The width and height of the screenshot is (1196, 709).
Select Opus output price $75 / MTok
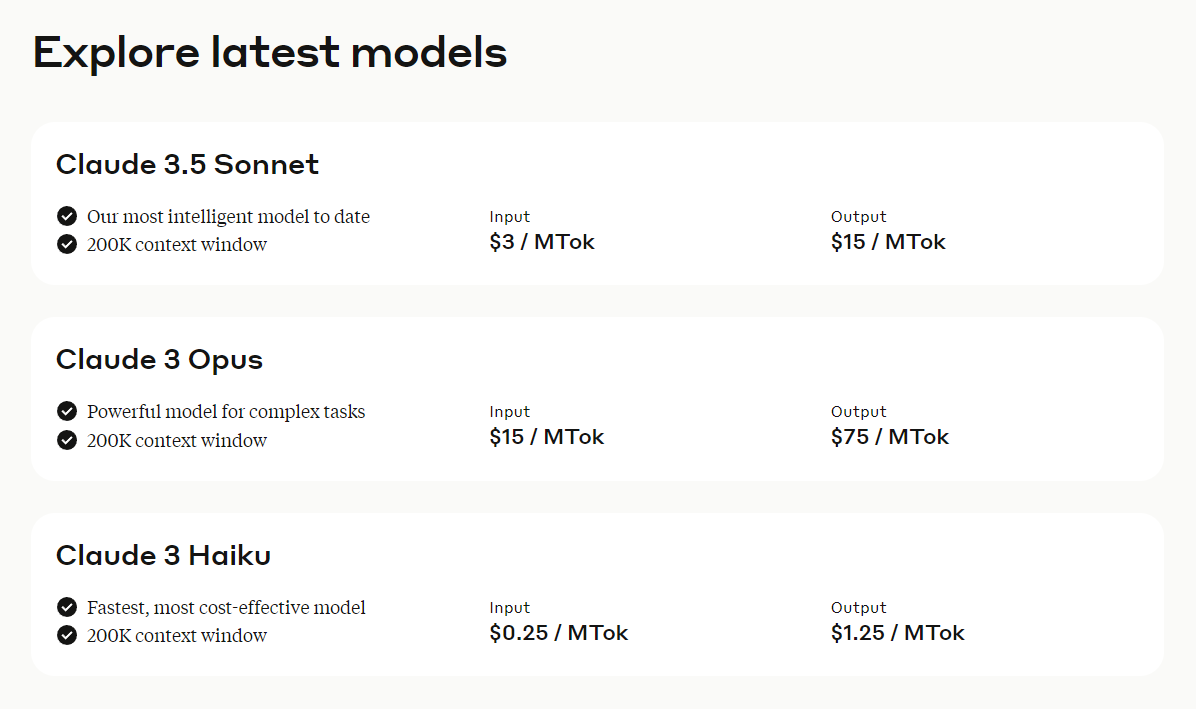click(890, 437)
